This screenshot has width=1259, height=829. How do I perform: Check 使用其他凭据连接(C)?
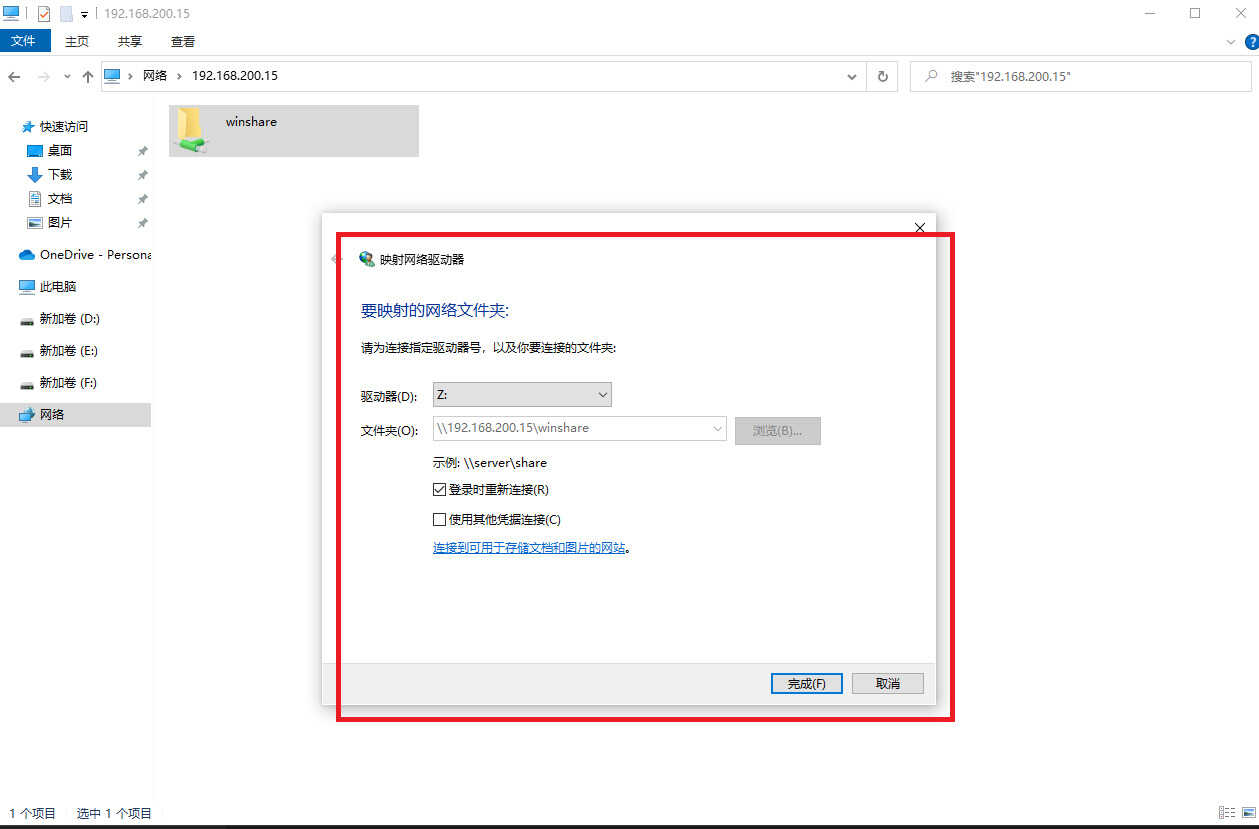coord(496,519)
